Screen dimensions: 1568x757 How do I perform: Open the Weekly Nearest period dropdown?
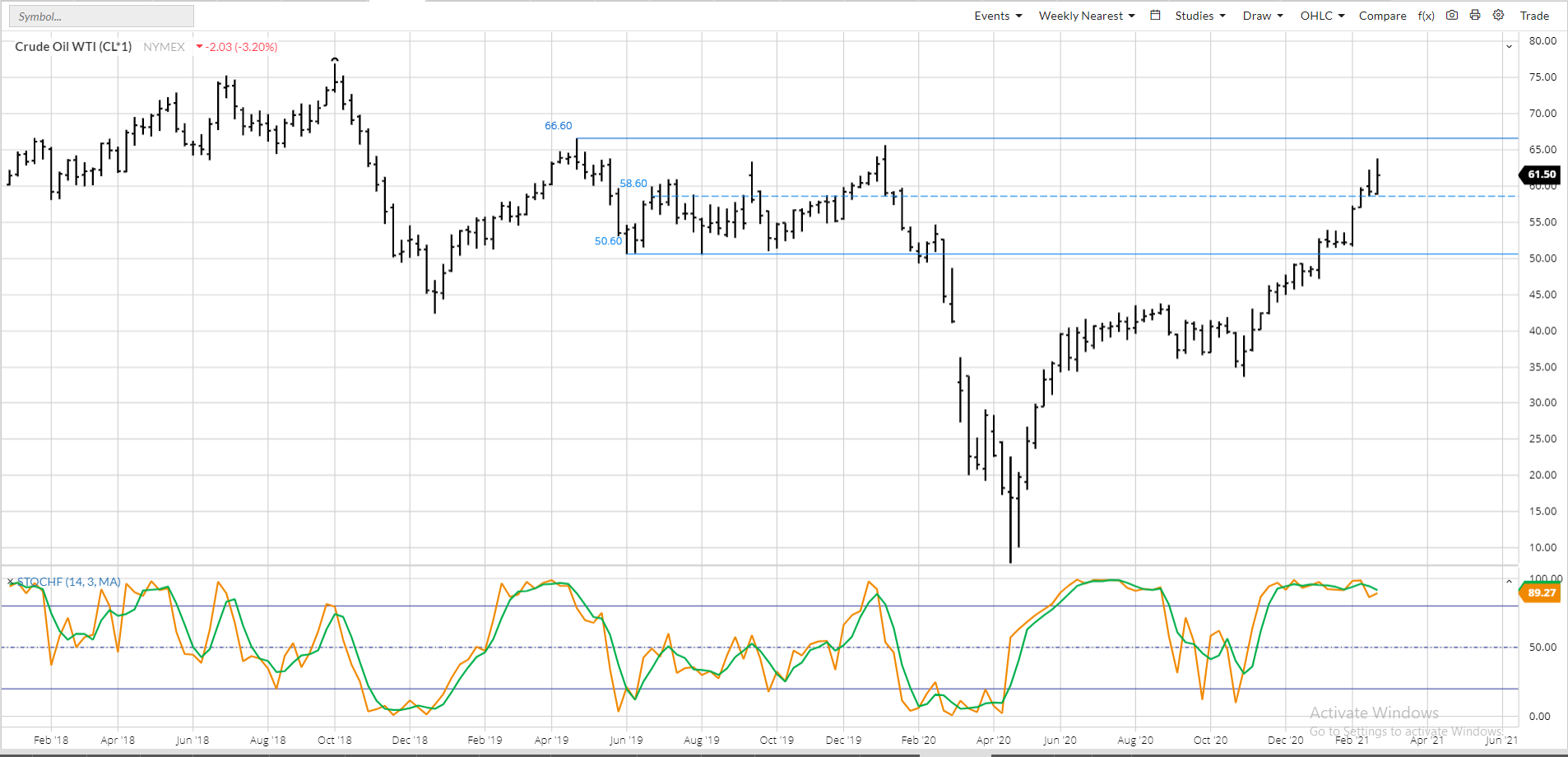(x=1086, y=16)
